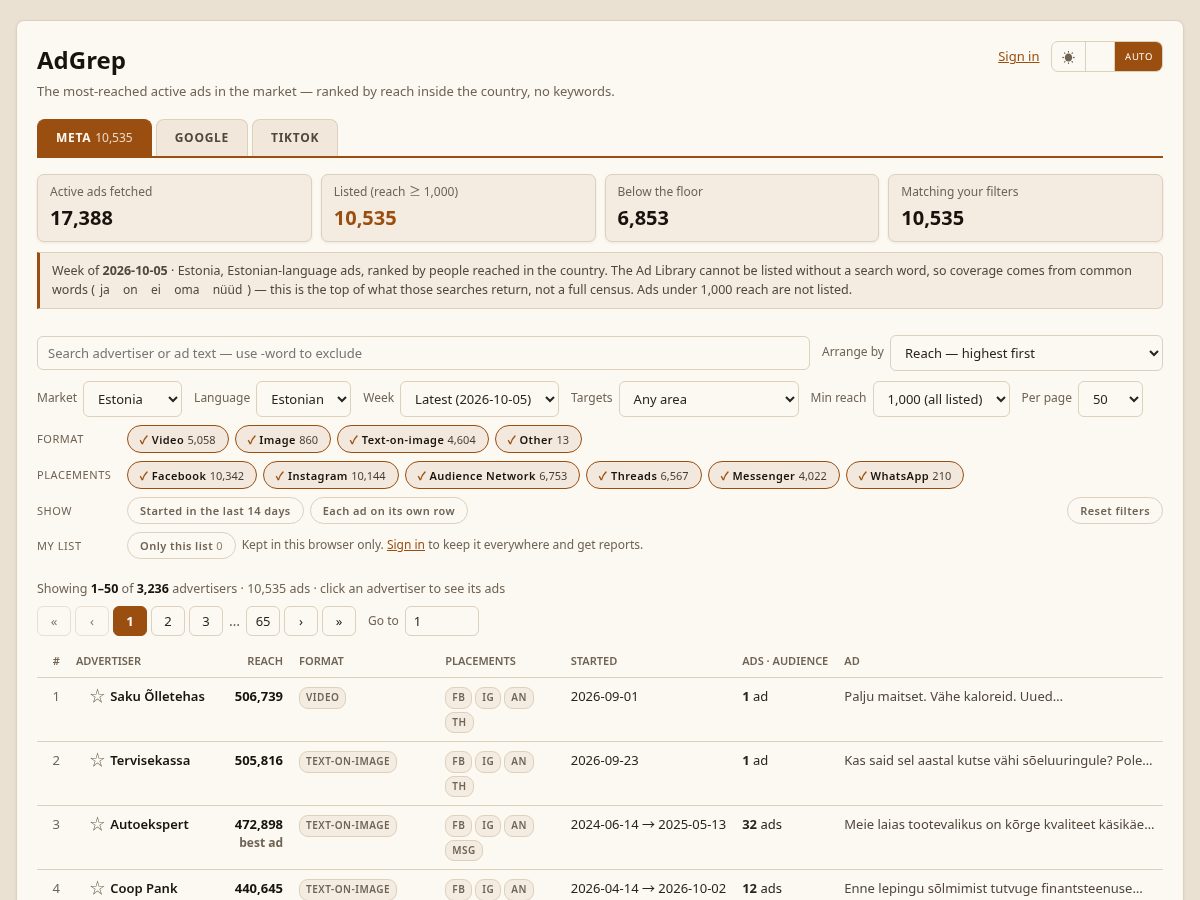
Task: Star the Coop Pank advertiser
Action: 97,888
